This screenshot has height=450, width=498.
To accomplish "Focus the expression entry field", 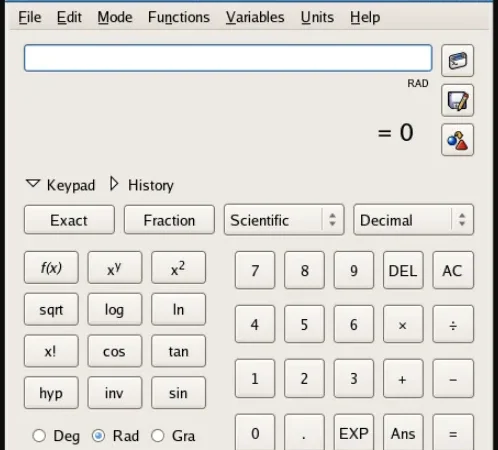I will pyautogui.click(x=228, y=58).
